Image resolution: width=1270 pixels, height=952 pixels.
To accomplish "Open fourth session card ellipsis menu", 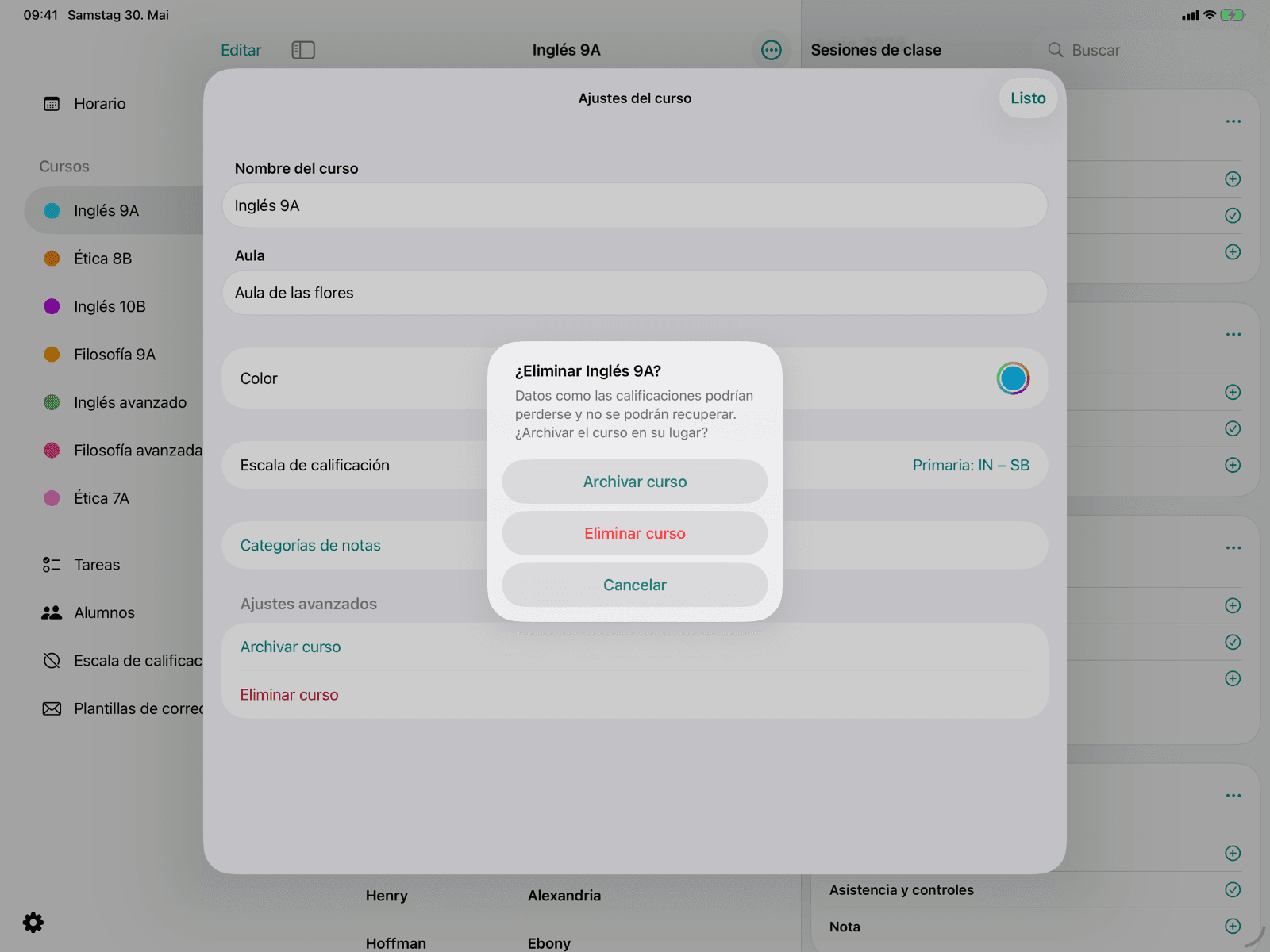I will click(1233, 795).
